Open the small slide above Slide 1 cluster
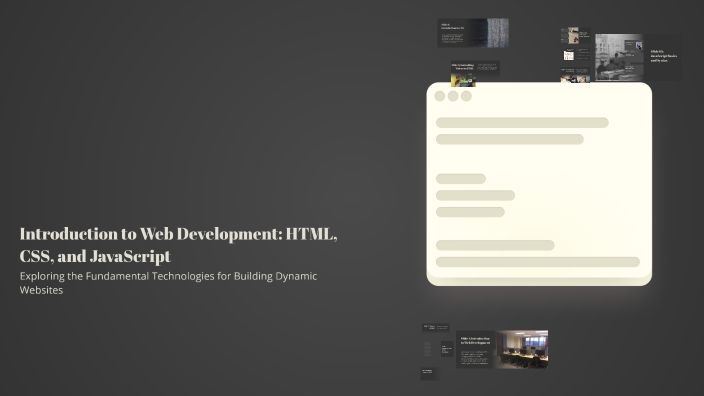 [436, 327]
